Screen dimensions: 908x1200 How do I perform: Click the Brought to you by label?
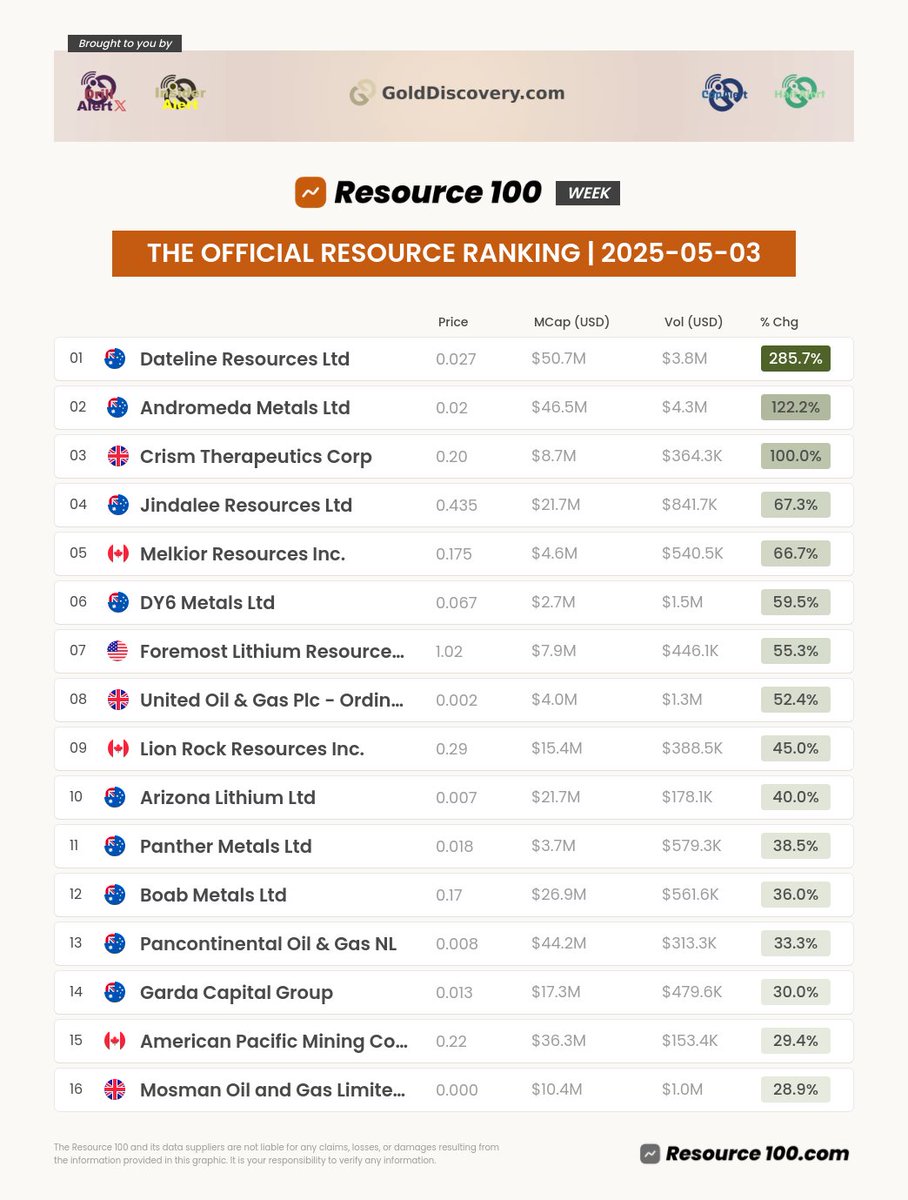coord(125,43)
